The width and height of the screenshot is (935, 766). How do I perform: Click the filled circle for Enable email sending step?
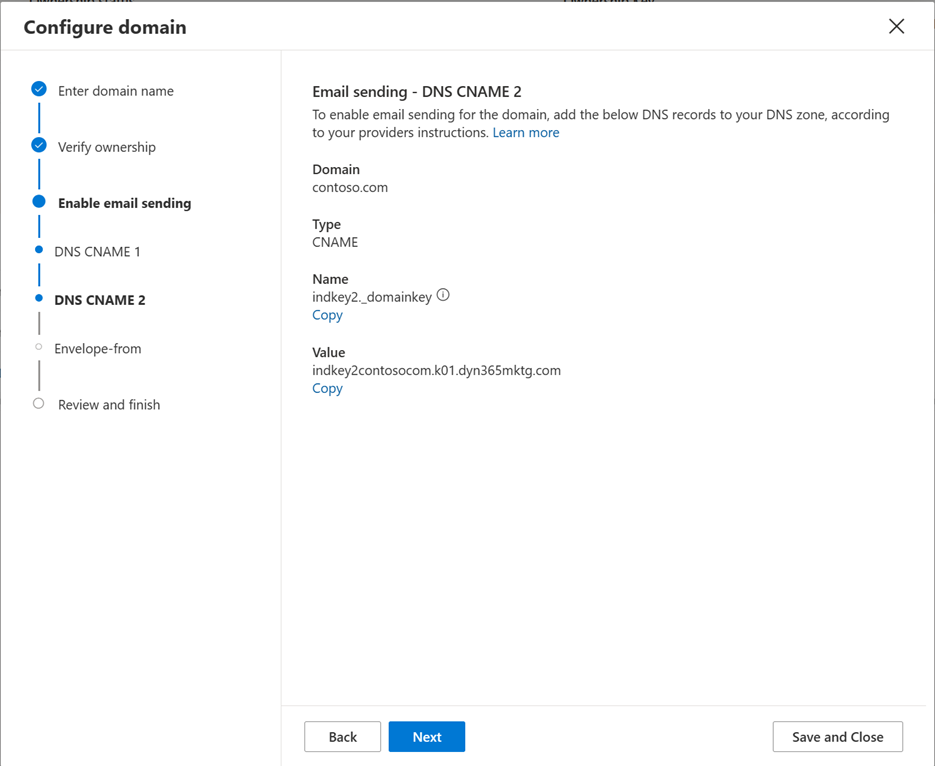[38, 202]
